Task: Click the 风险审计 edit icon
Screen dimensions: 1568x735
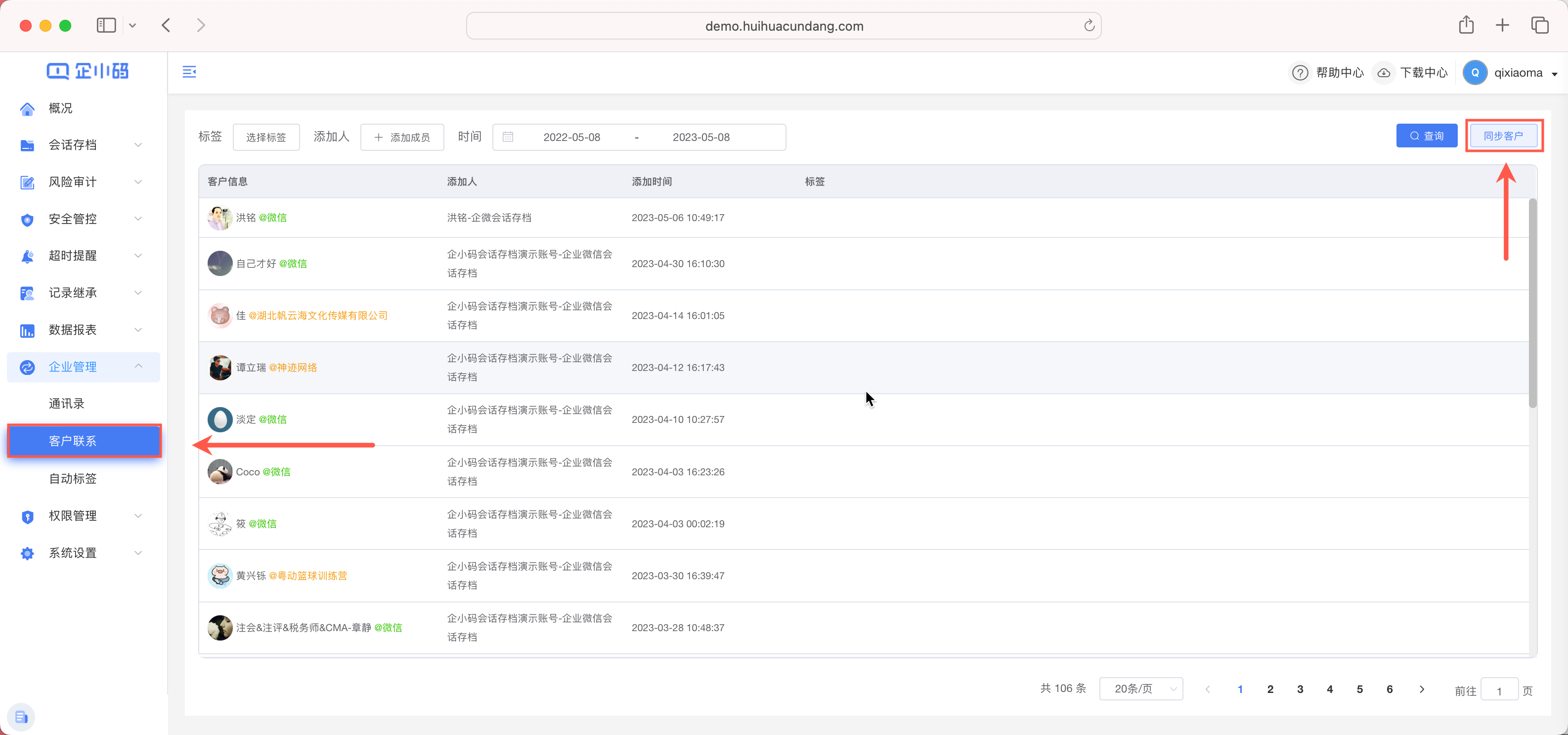Action: pos(27,182)
